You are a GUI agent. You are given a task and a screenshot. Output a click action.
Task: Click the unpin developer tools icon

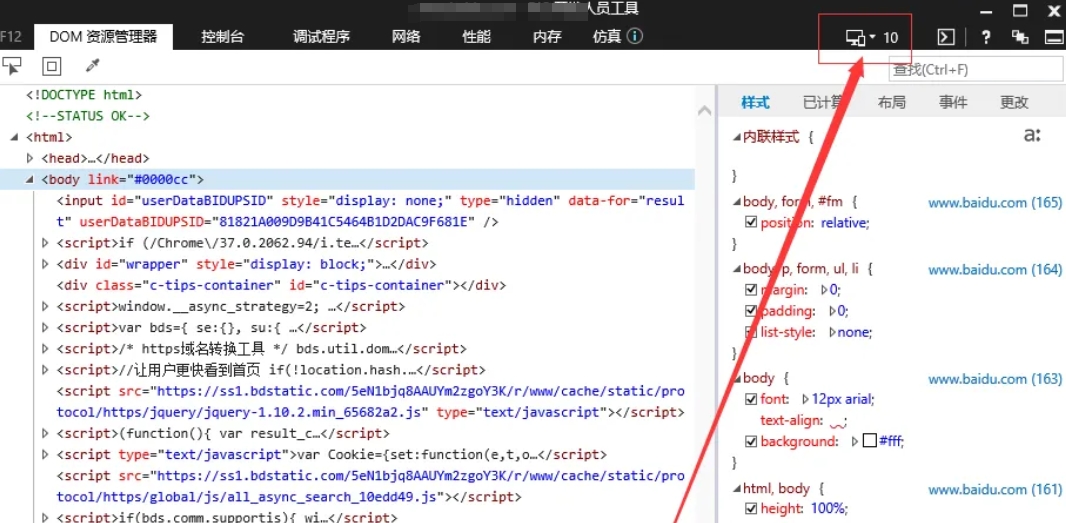click(1020, 37)
